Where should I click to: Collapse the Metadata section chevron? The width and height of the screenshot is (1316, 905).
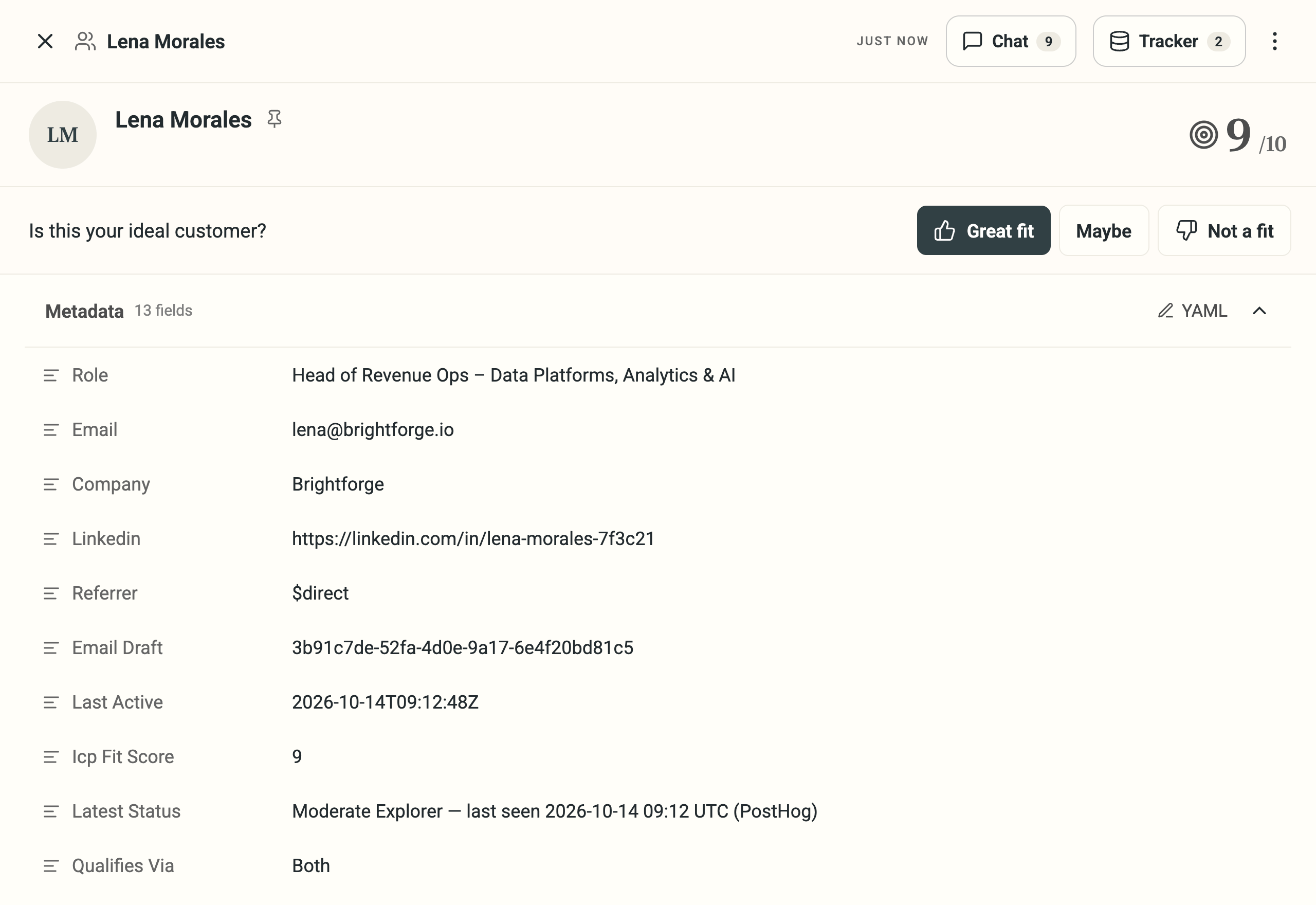click(1259, 311)
